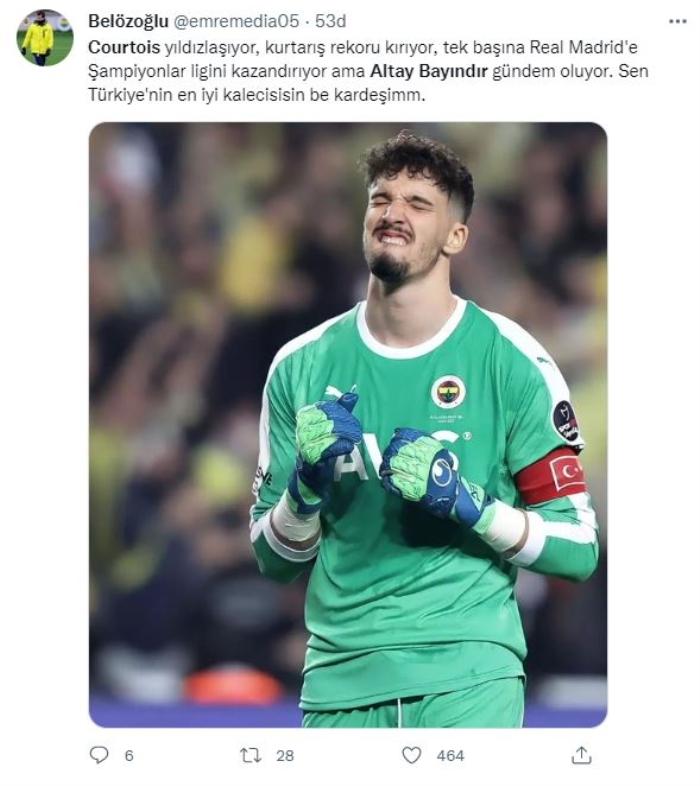Open the @emremedia05 handle link

click(236, 21)
